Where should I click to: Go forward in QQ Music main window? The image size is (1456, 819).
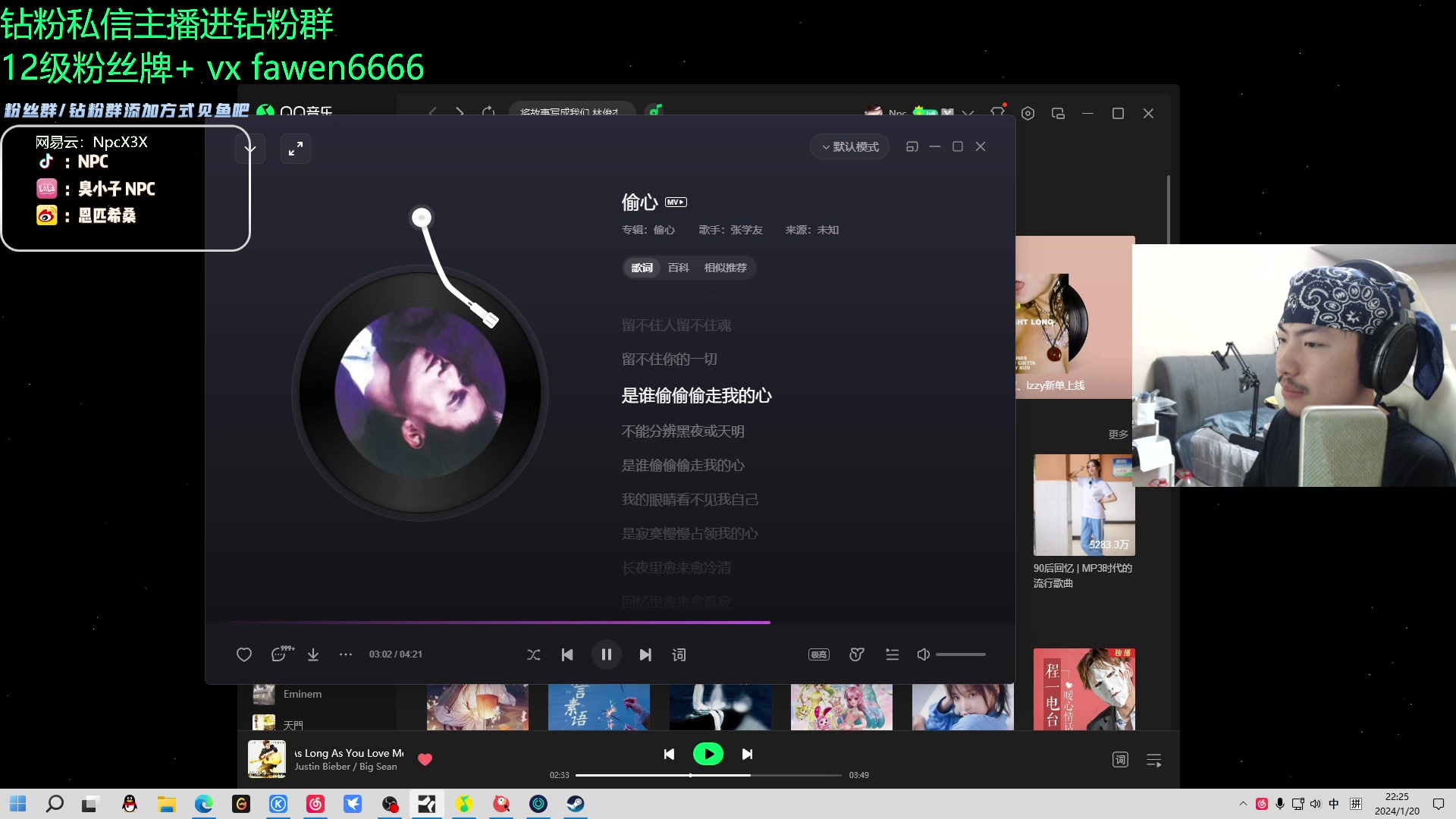coord(460,111)
